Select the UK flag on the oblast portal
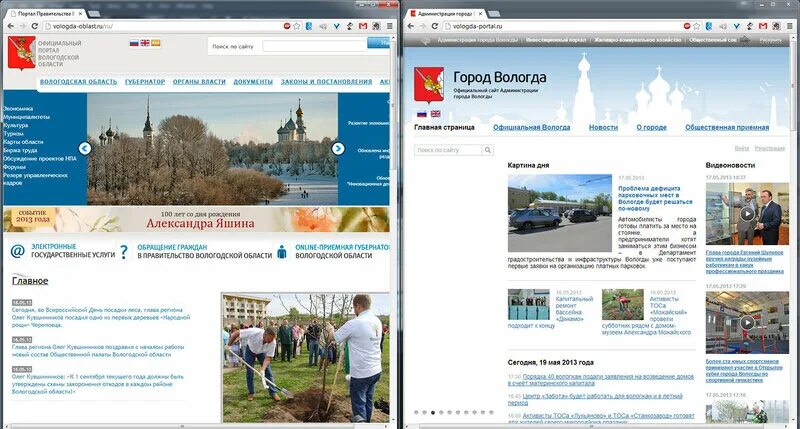Image resolution: width=800 pixels, height=429 pixels. [x=145, y=43]
